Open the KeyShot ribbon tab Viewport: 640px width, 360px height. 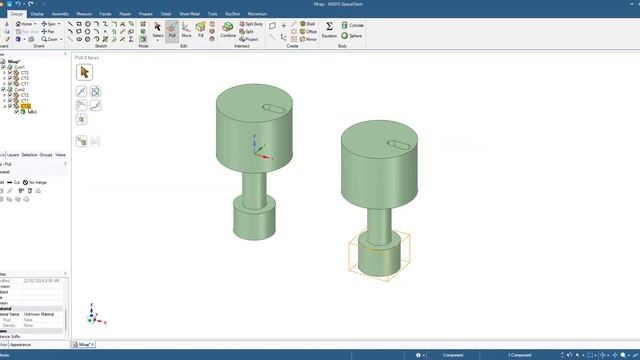pyautogui.click(x=233, y=14)
